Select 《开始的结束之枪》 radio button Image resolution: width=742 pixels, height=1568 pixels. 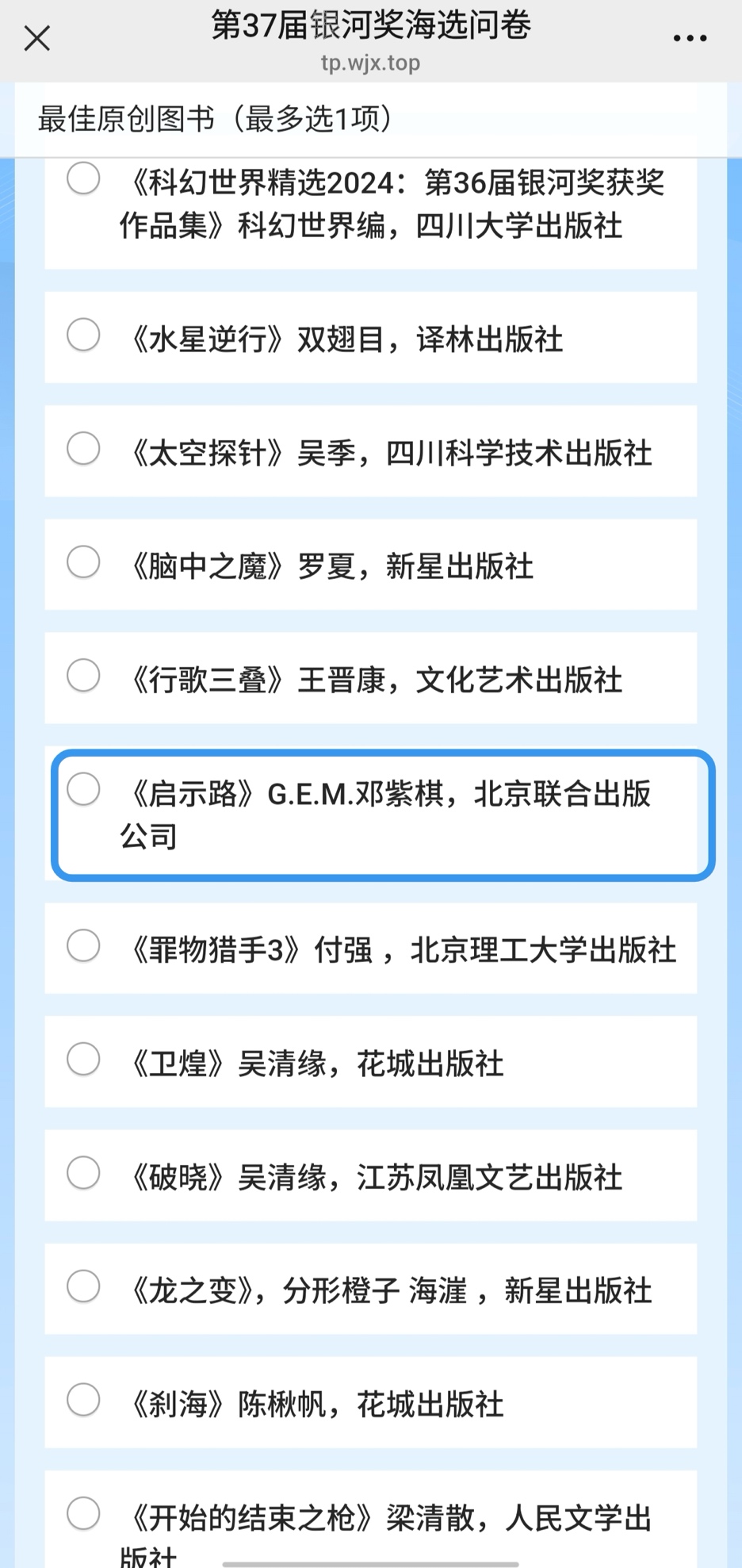click(x=83, y=1513)
